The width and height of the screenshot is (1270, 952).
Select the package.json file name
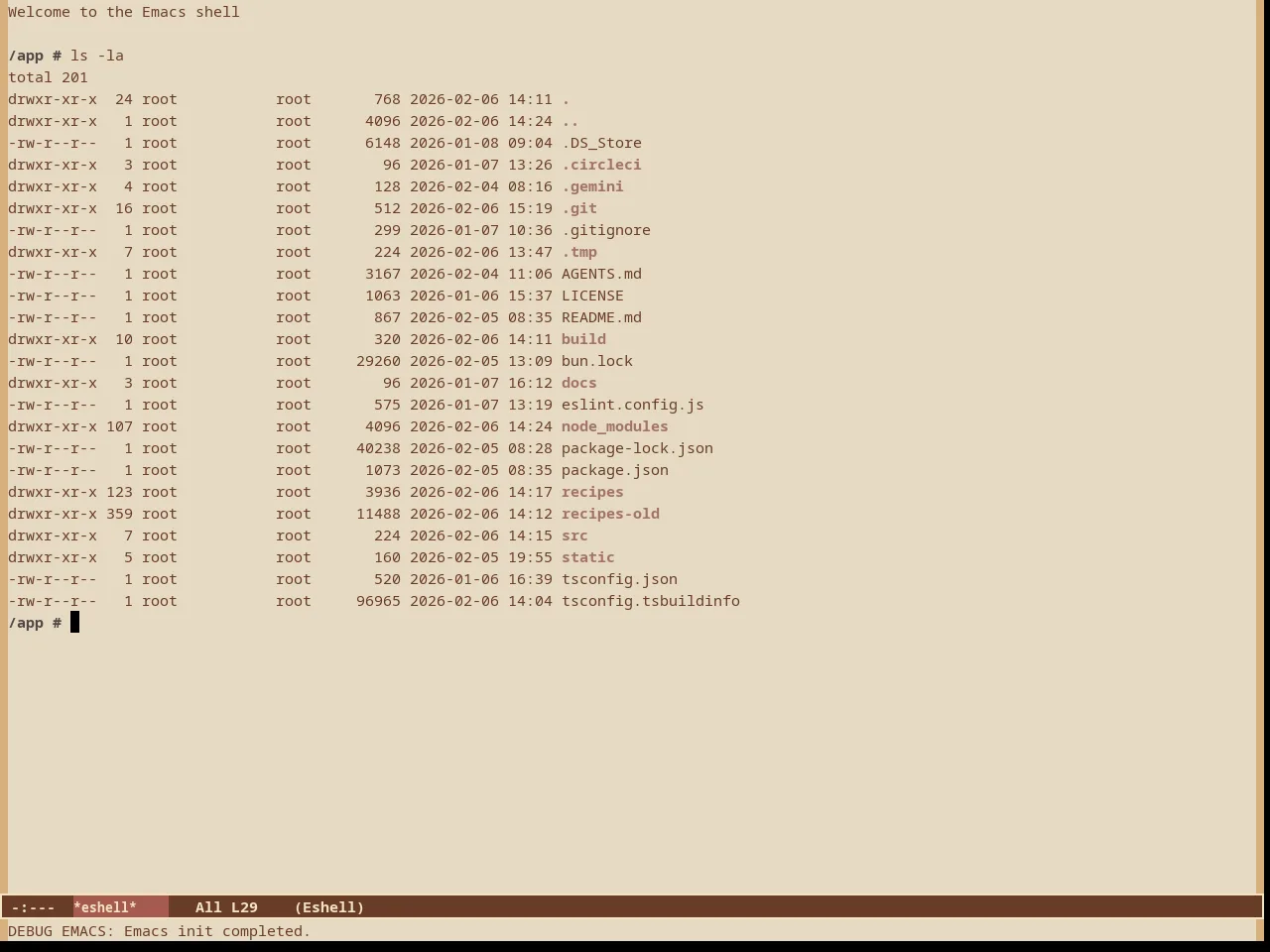[615, 470]
